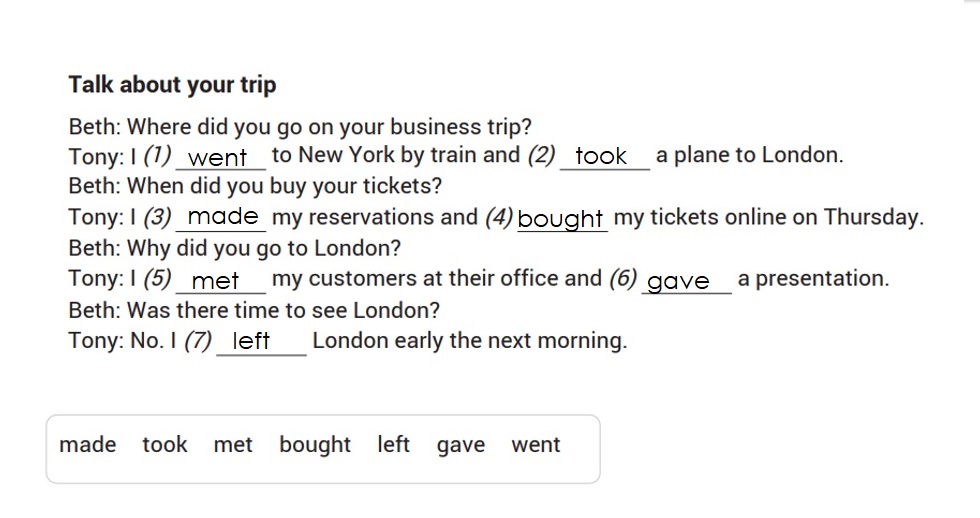Choose 'bought' from the word bank
The height and width of the screenshot is (518, 980).
pos(315,445)
